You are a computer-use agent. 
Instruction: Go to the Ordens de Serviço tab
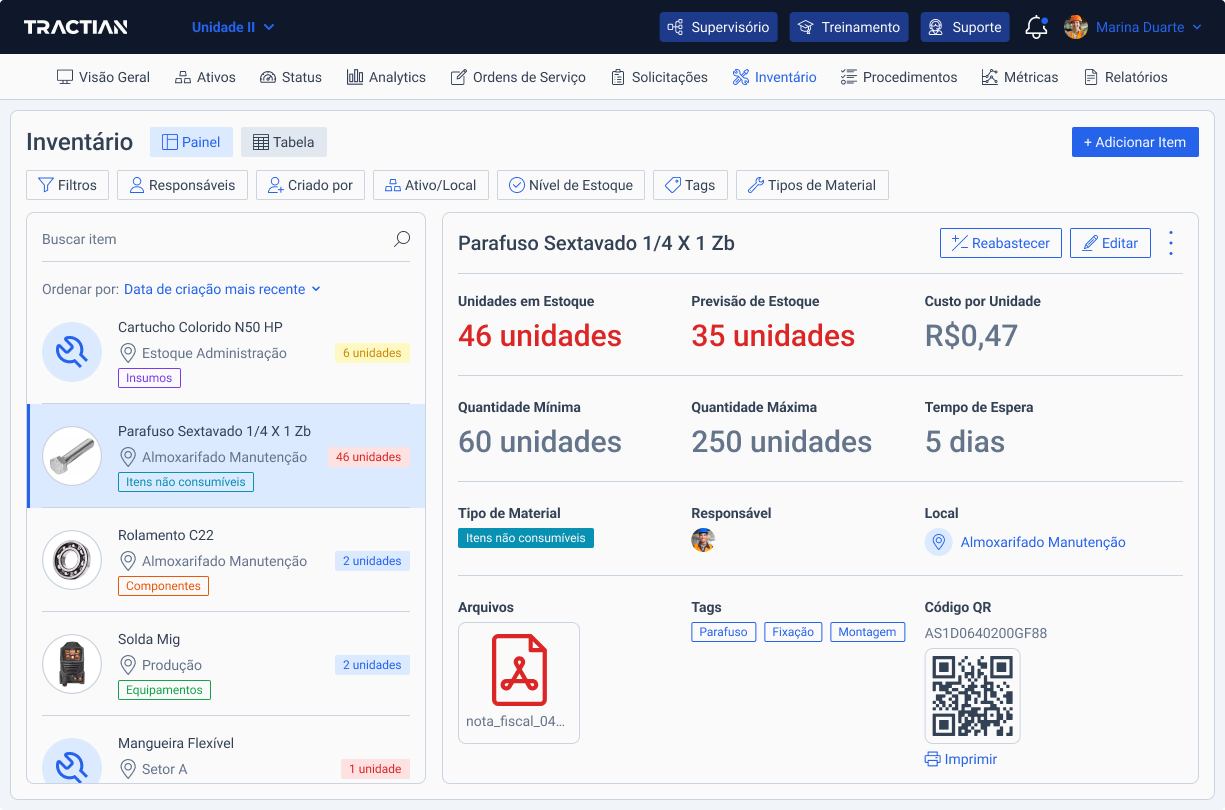pyautogui.click(x=518, y=77)
